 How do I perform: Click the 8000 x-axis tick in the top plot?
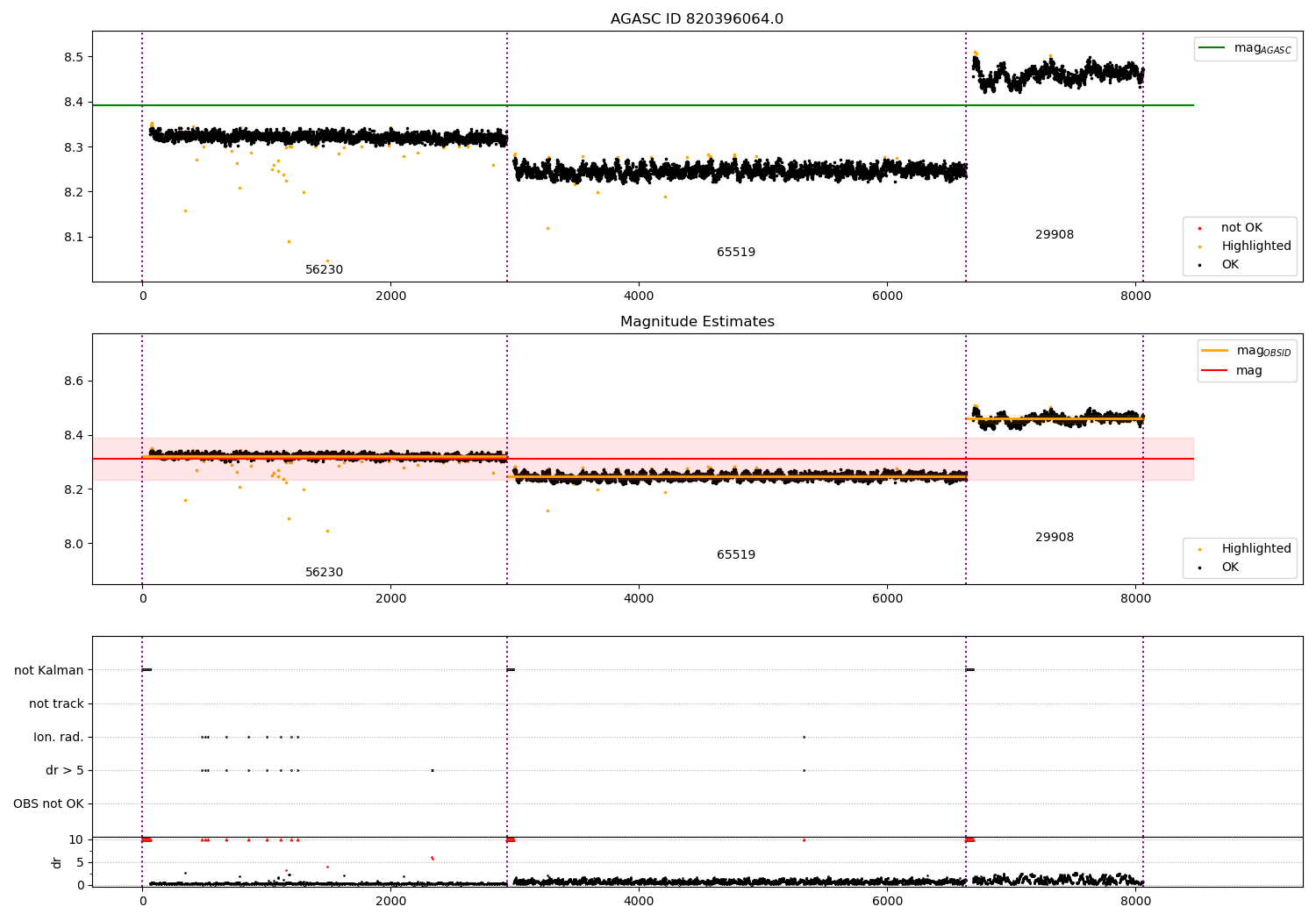pyautogui.click(x=1135, y=296)
